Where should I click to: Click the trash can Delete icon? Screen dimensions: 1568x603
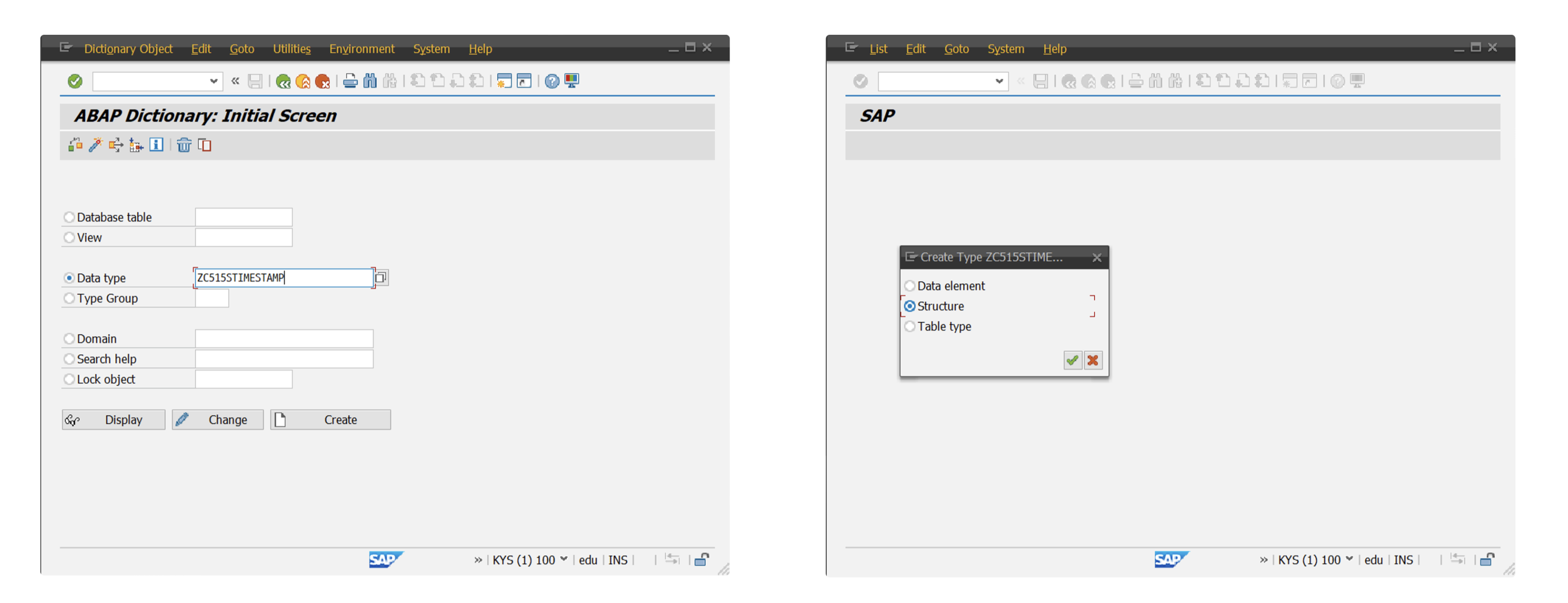(x=184, y=145)
